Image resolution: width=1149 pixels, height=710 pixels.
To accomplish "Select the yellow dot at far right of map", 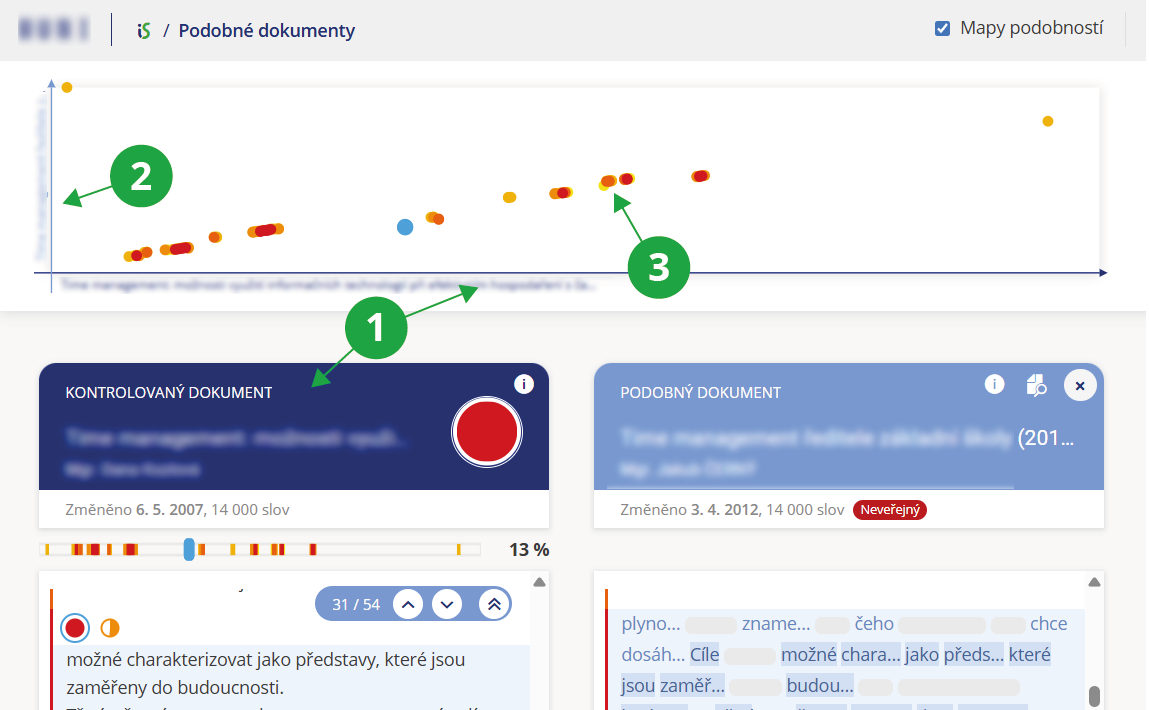I will click(x=1047, y=121).
